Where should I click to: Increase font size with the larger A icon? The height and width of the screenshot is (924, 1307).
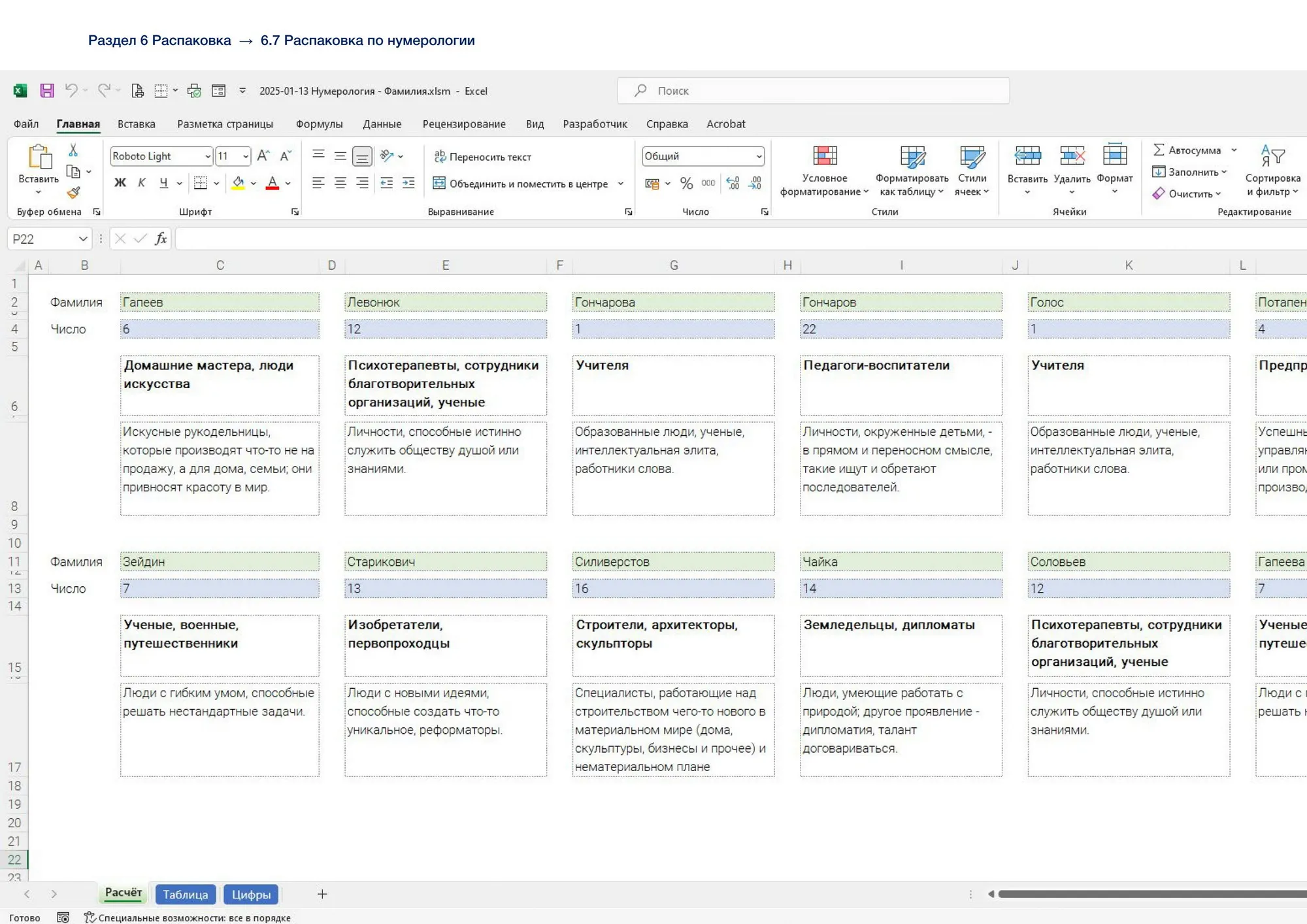tap(263, 156)
